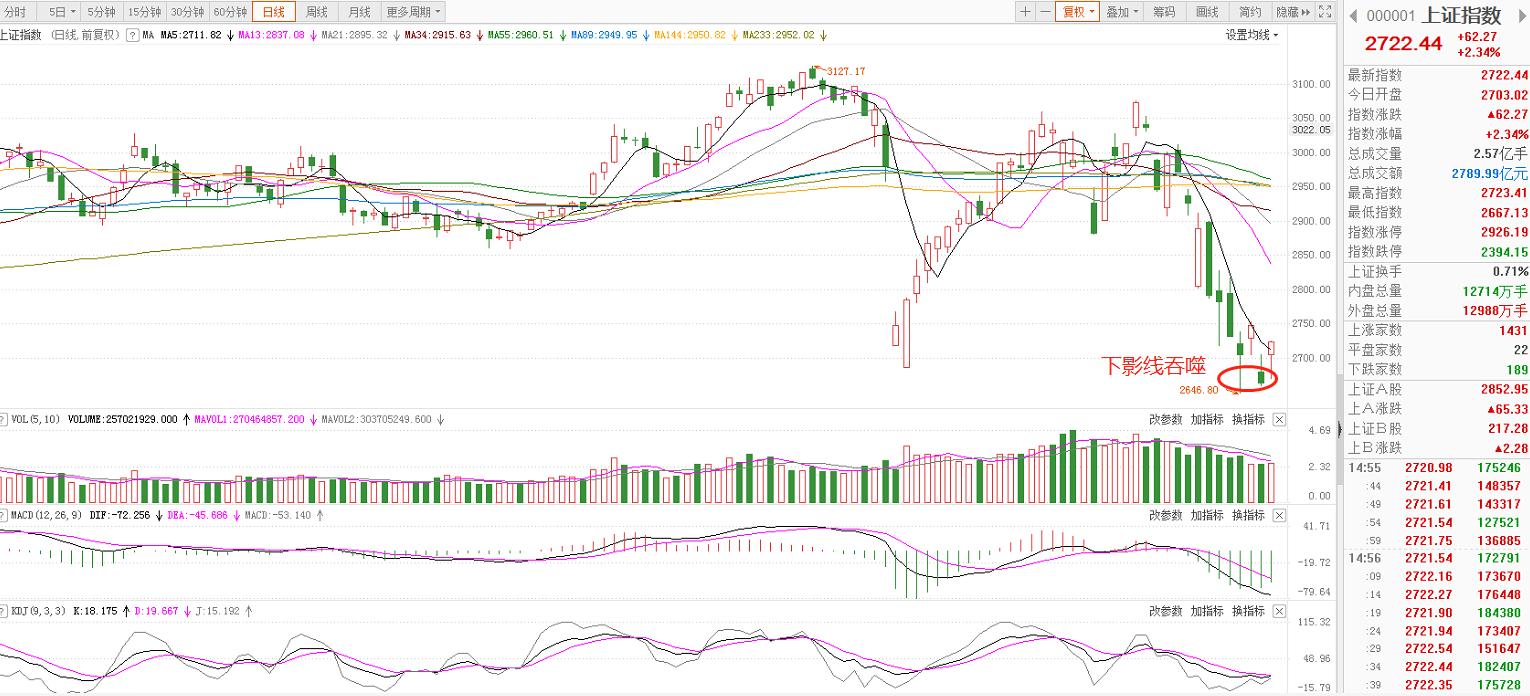This screenshot has height=696, width=1530.
Task: Open 设置均线 moving average settings
Action: tap(1252, 35)
